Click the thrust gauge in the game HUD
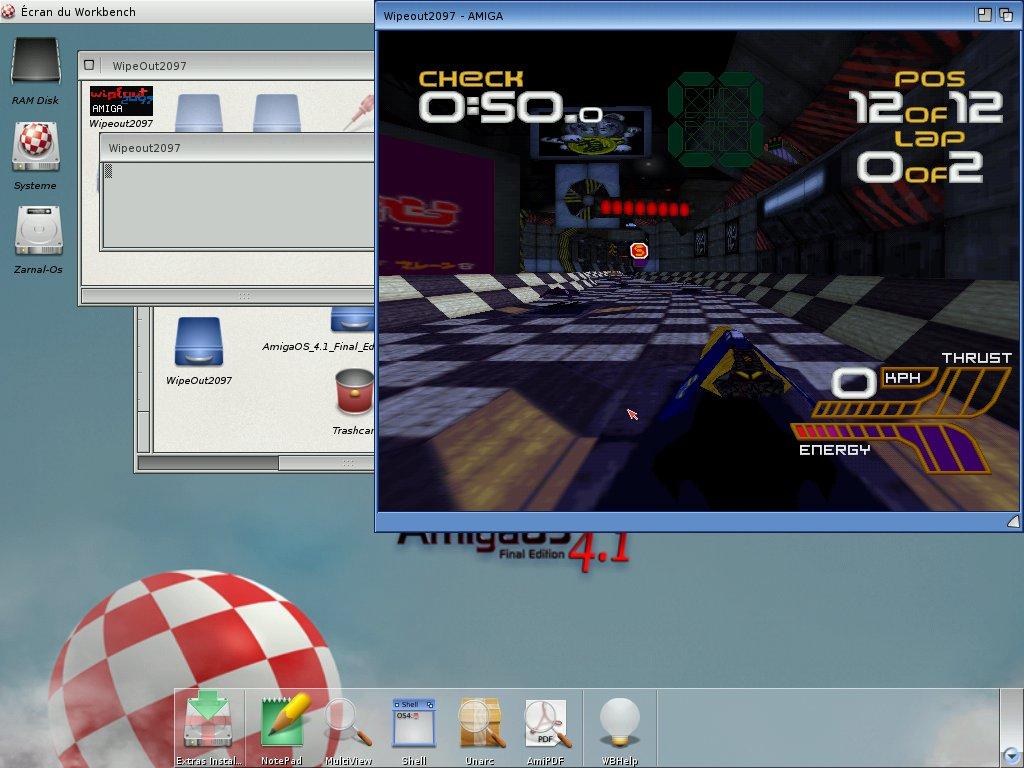The image size is (1024, 768). click(914, 392)
